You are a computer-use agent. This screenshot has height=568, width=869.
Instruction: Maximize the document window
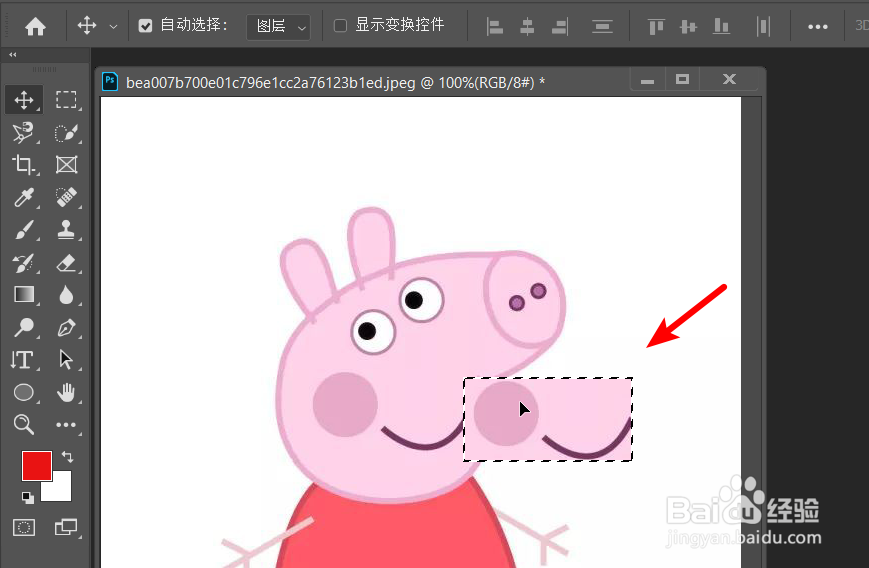pyautogui.click(x=682, y=80)
